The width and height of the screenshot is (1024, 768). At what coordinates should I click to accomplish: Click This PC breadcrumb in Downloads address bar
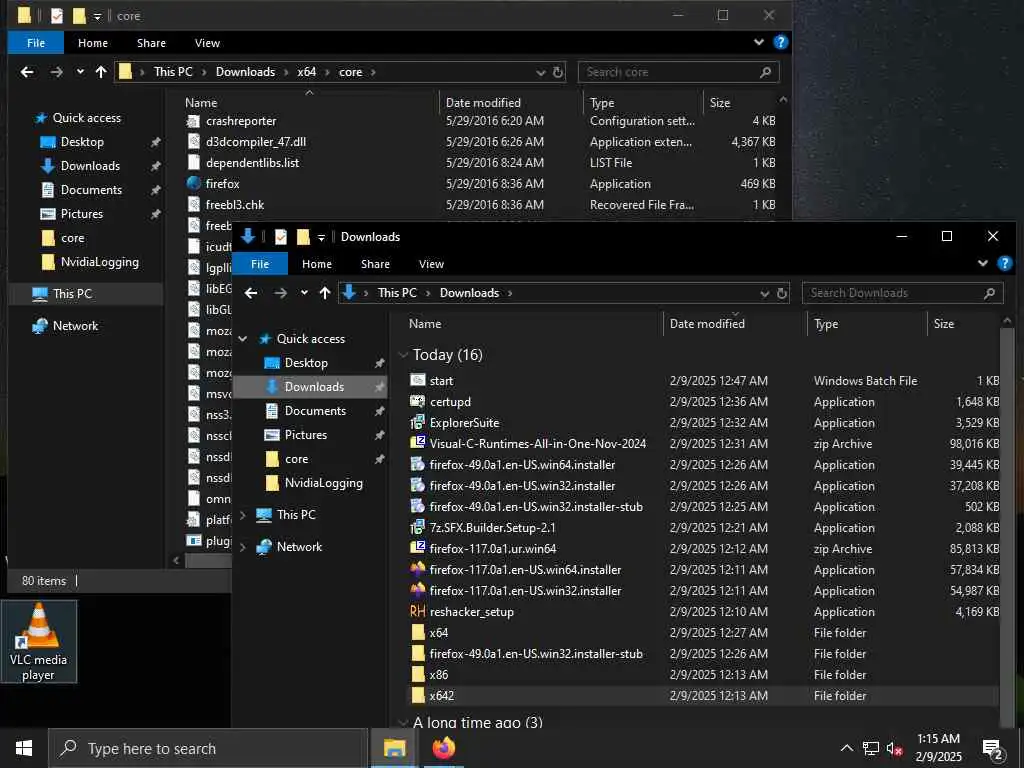(397, 293)
